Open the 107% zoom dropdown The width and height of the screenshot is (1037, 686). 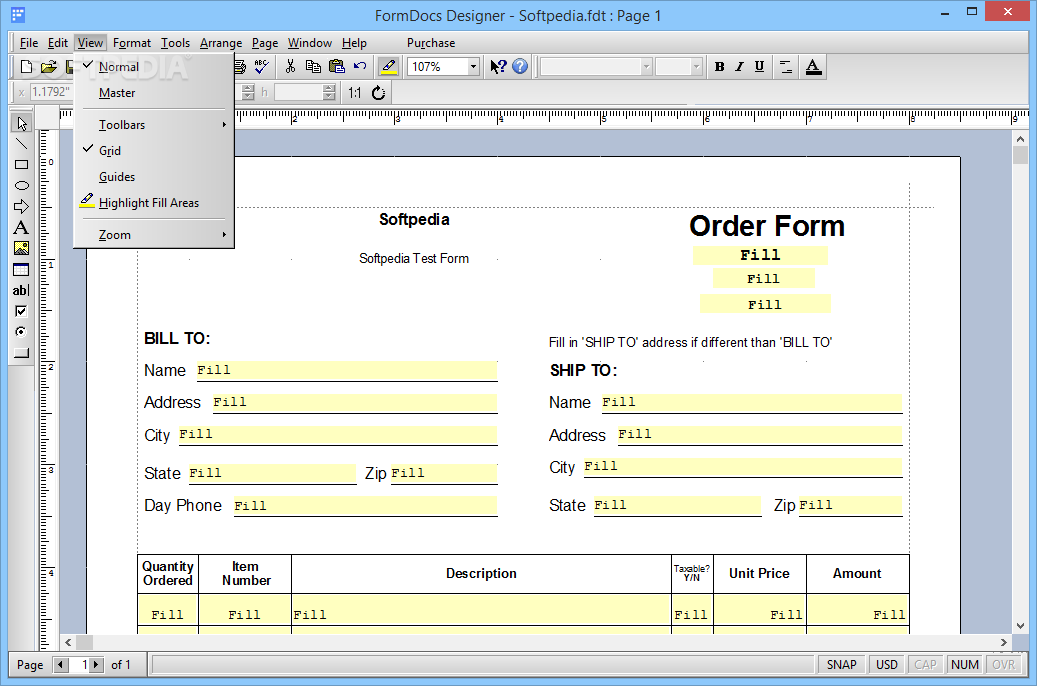coord(473,67)
